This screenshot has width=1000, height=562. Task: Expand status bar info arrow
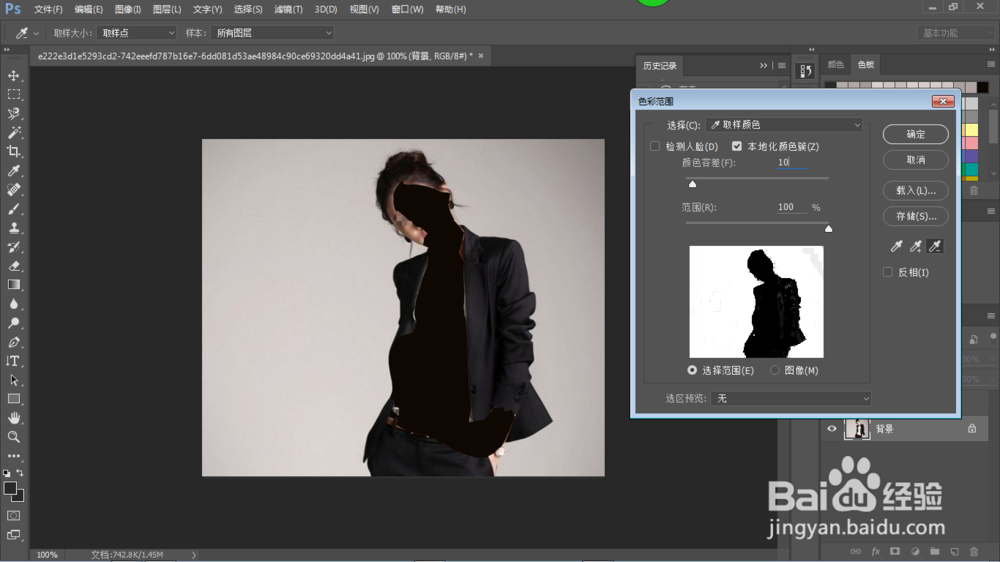click(x=194, y=555)
